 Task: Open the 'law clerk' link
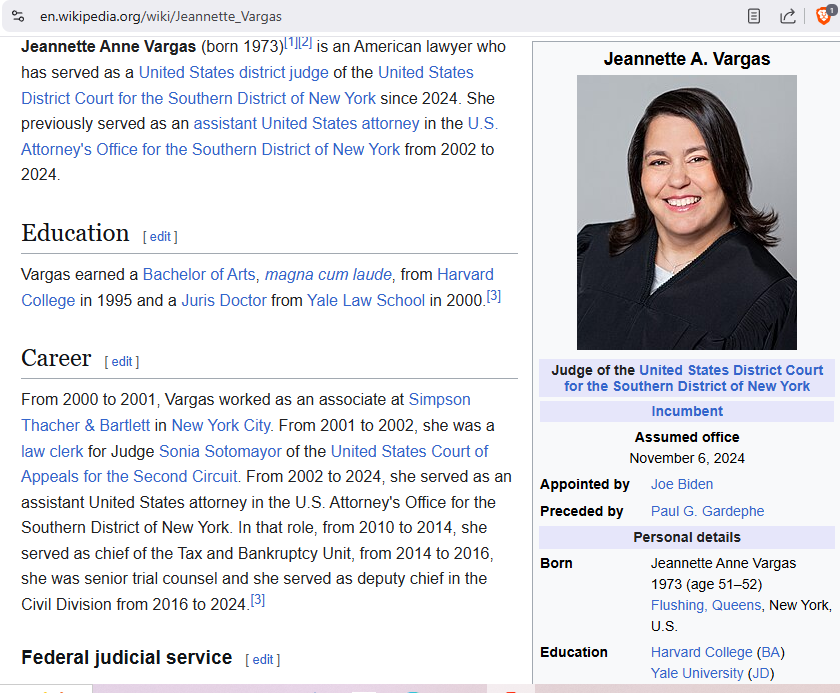52,451
